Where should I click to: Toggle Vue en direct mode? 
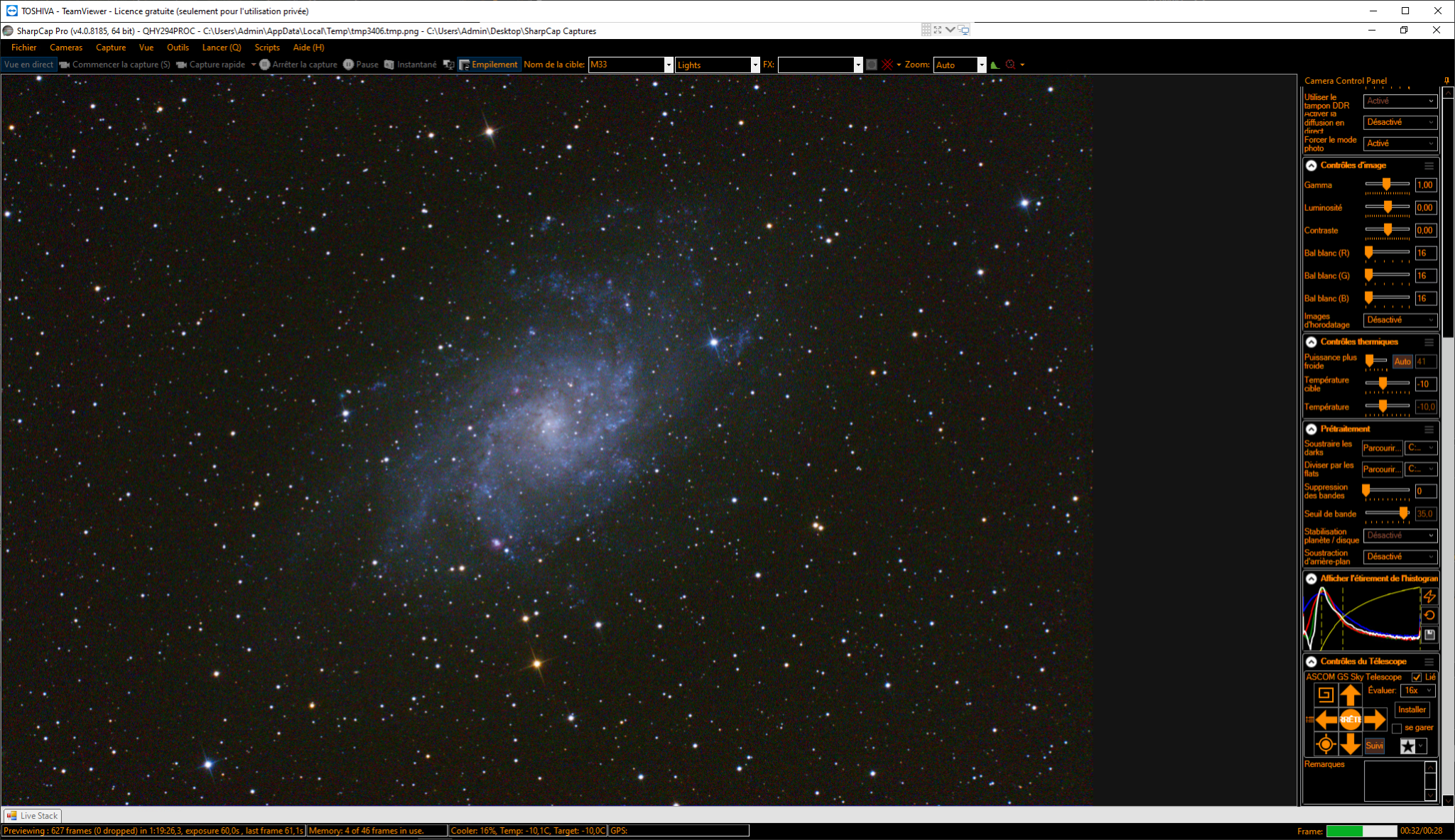(28, 65)
